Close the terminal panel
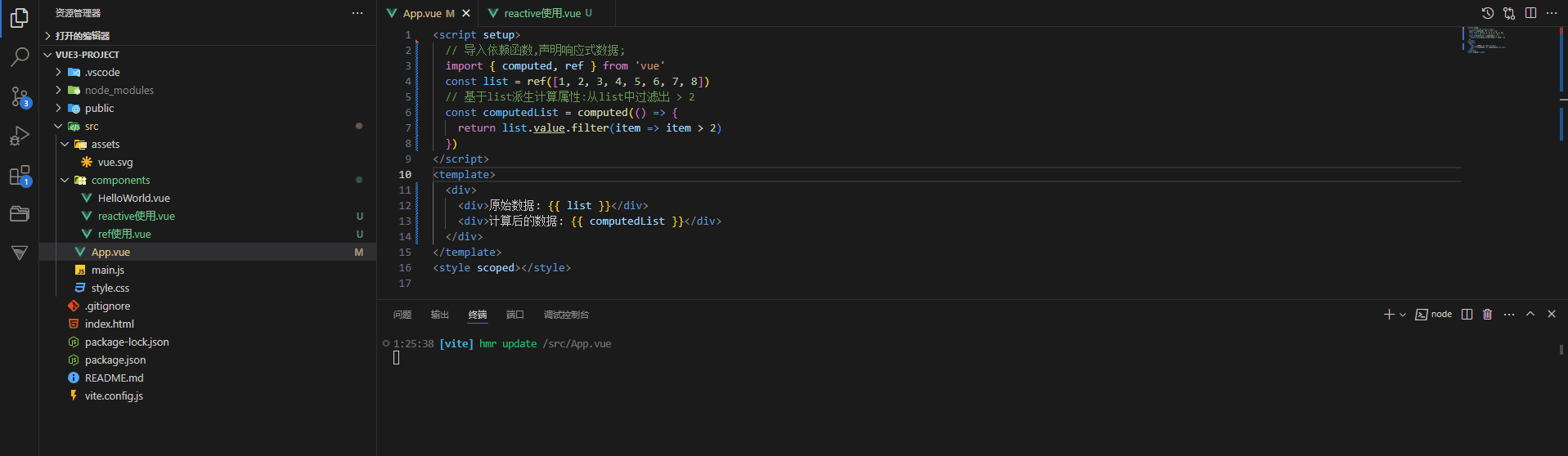Image resolution: width=1568 pixels, height=456 pixels. click(1552, 315)
